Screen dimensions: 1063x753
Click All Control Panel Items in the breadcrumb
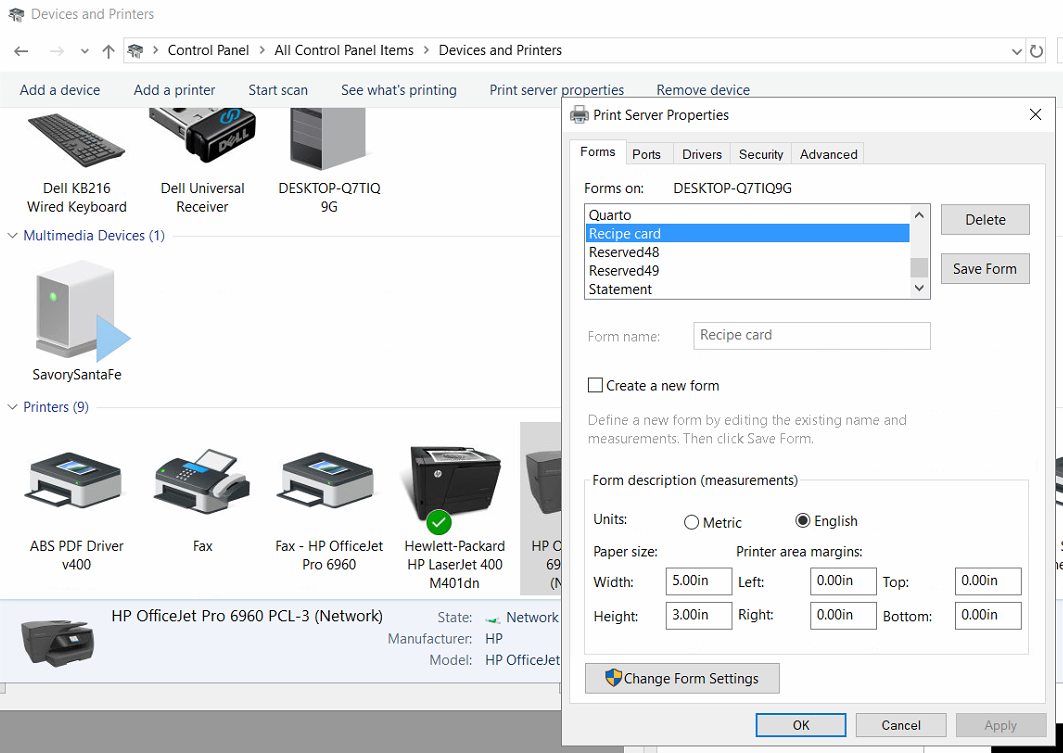click(x=344, y=50)
